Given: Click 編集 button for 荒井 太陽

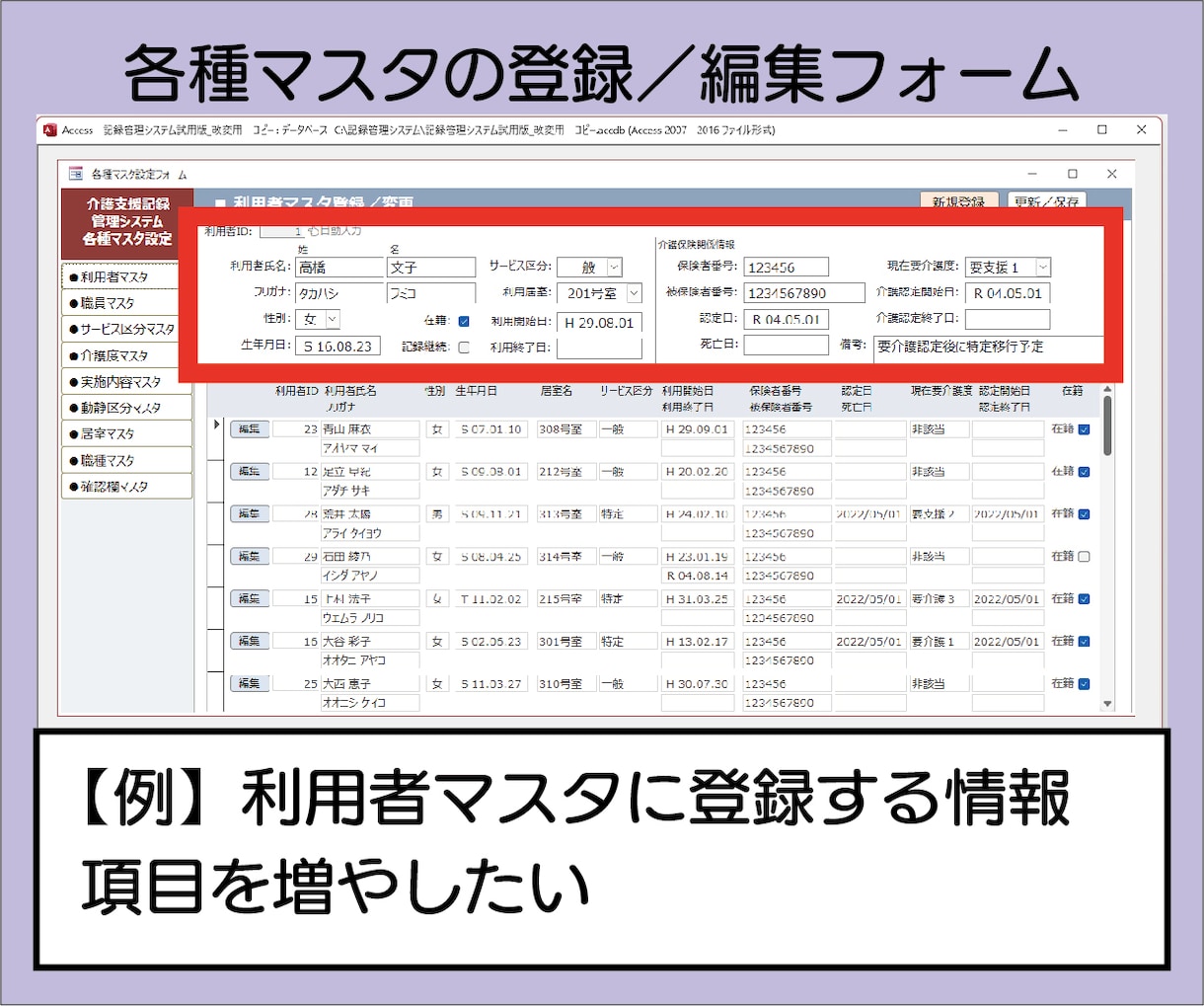Looking at the screenshot, I should 250,513.
